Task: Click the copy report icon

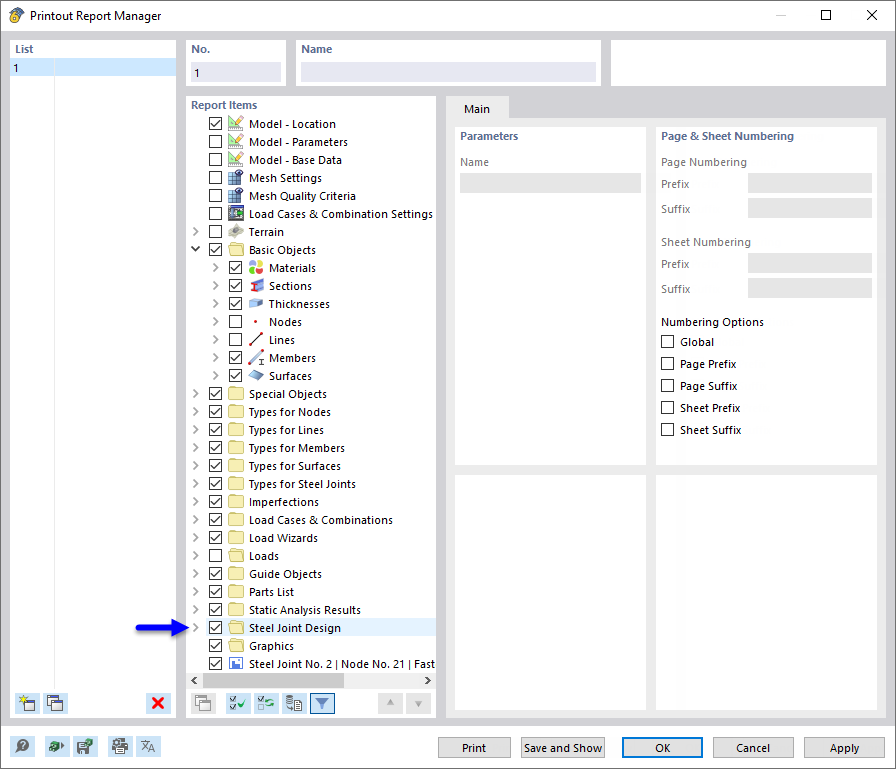Action: [x=56, y=703]
